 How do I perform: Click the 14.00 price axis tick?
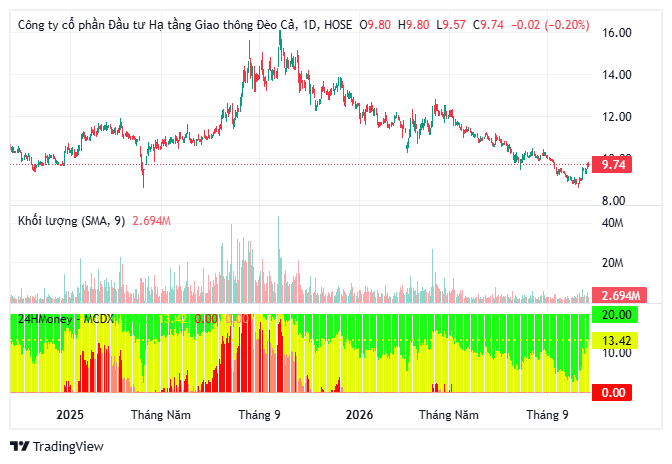[617, 75]
